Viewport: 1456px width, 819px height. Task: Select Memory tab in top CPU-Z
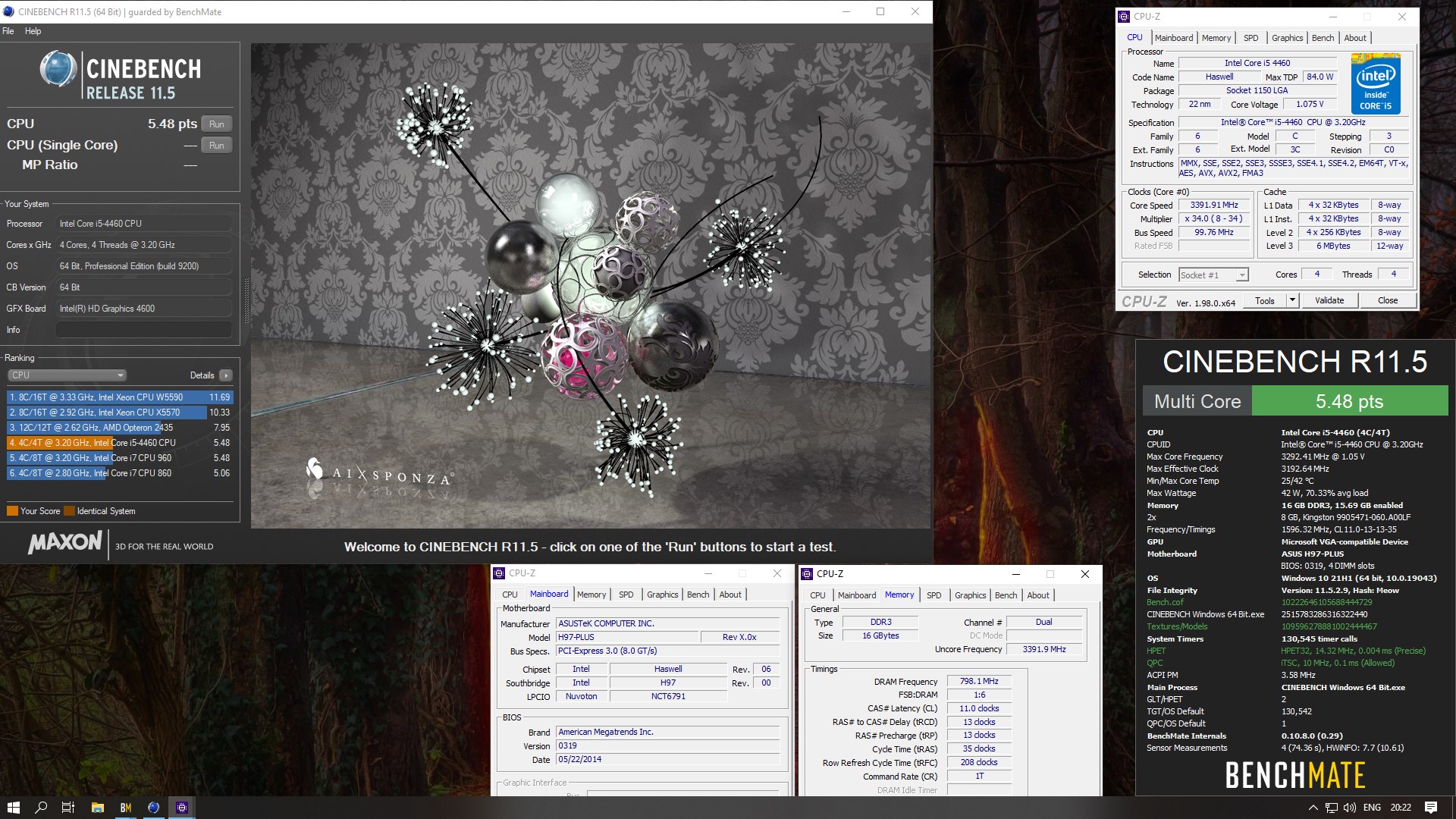(1216, 38)
